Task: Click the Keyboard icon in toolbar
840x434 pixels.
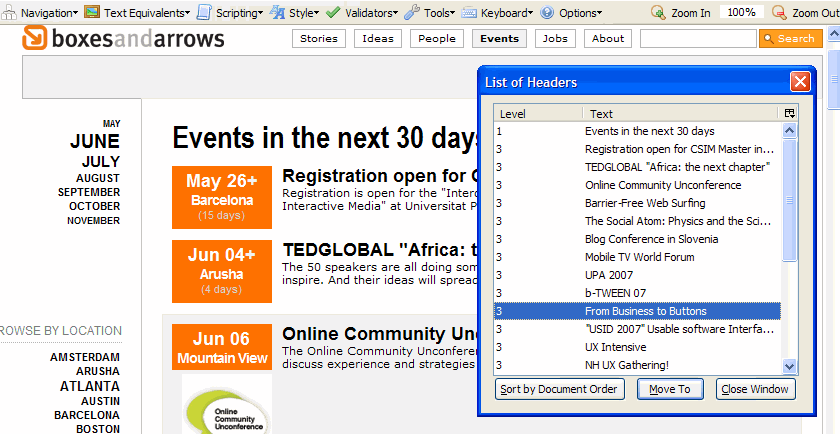Action: 469,12
